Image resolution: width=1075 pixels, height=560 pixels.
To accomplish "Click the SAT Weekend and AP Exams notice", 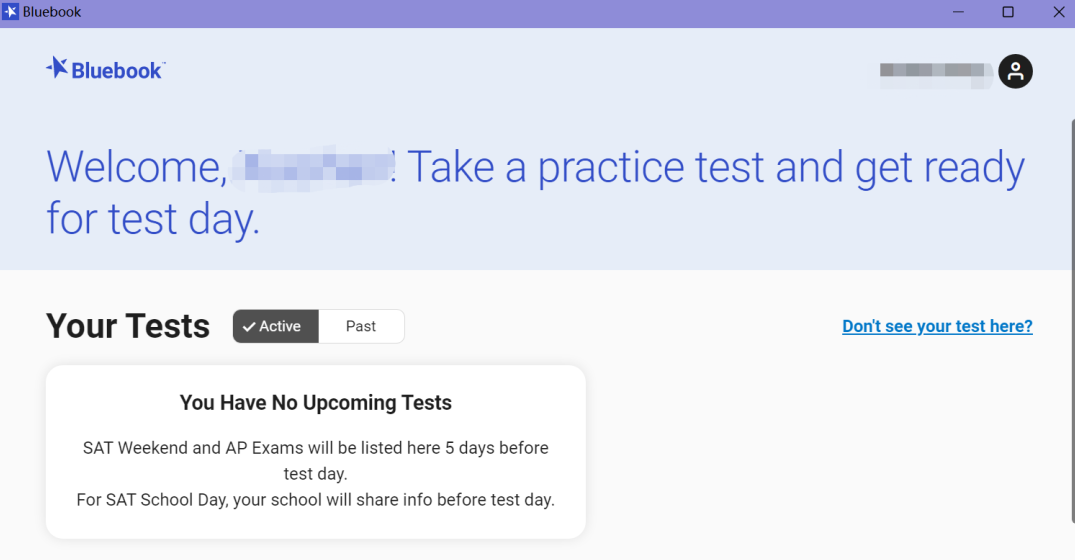I will [315, 461].
